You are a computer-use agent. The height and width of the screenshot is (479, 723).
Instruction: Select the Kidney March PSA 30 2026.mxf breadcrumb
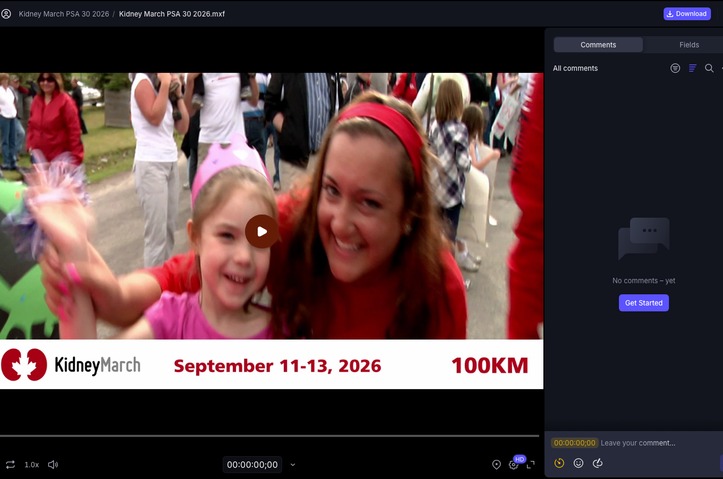coord(172,14)
